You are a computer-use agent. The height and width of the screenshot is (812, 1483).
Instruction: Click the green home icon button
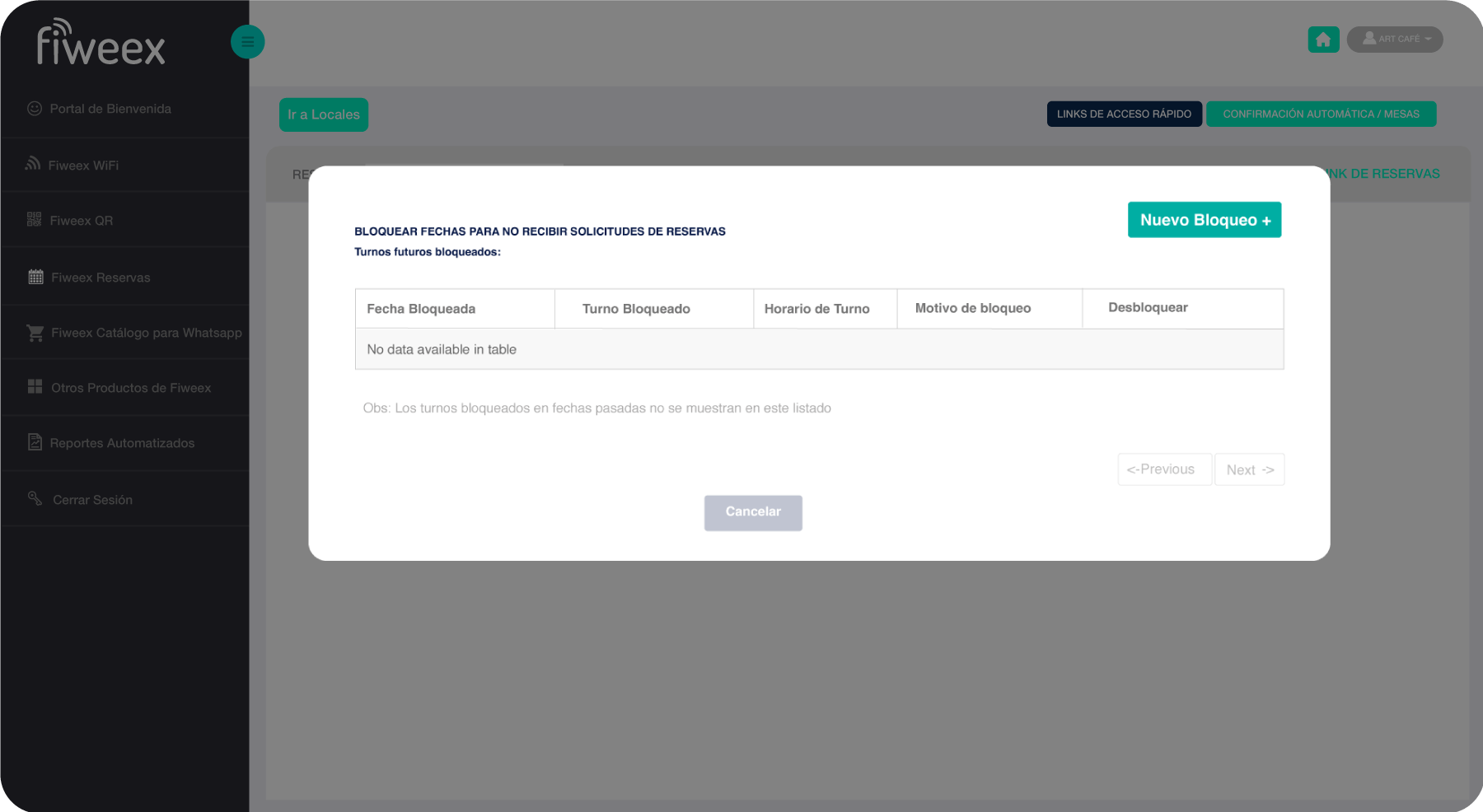[1322, 40]
